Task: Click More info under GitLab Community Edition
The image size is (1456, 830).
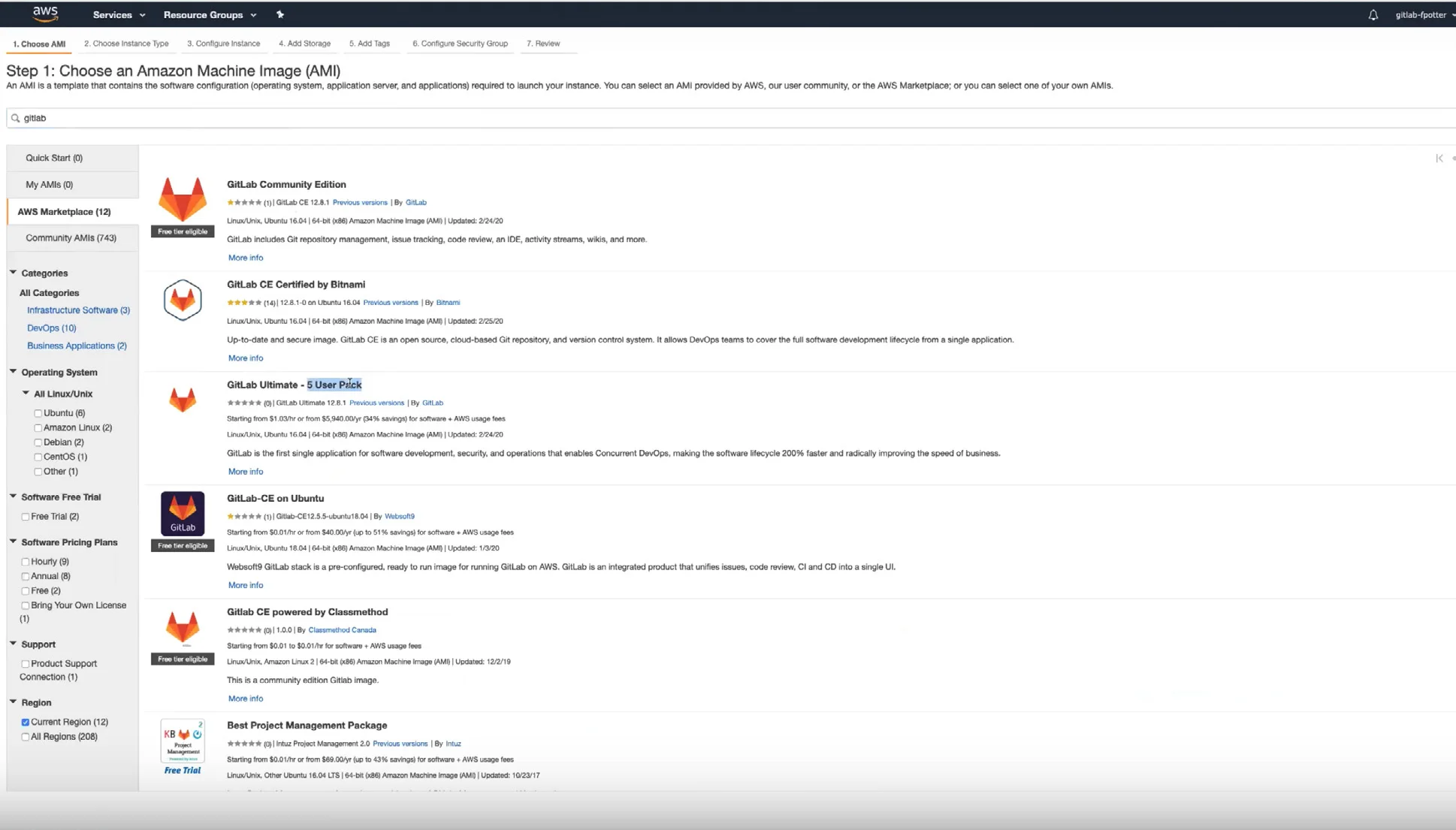Action: [x=246, y=258]
